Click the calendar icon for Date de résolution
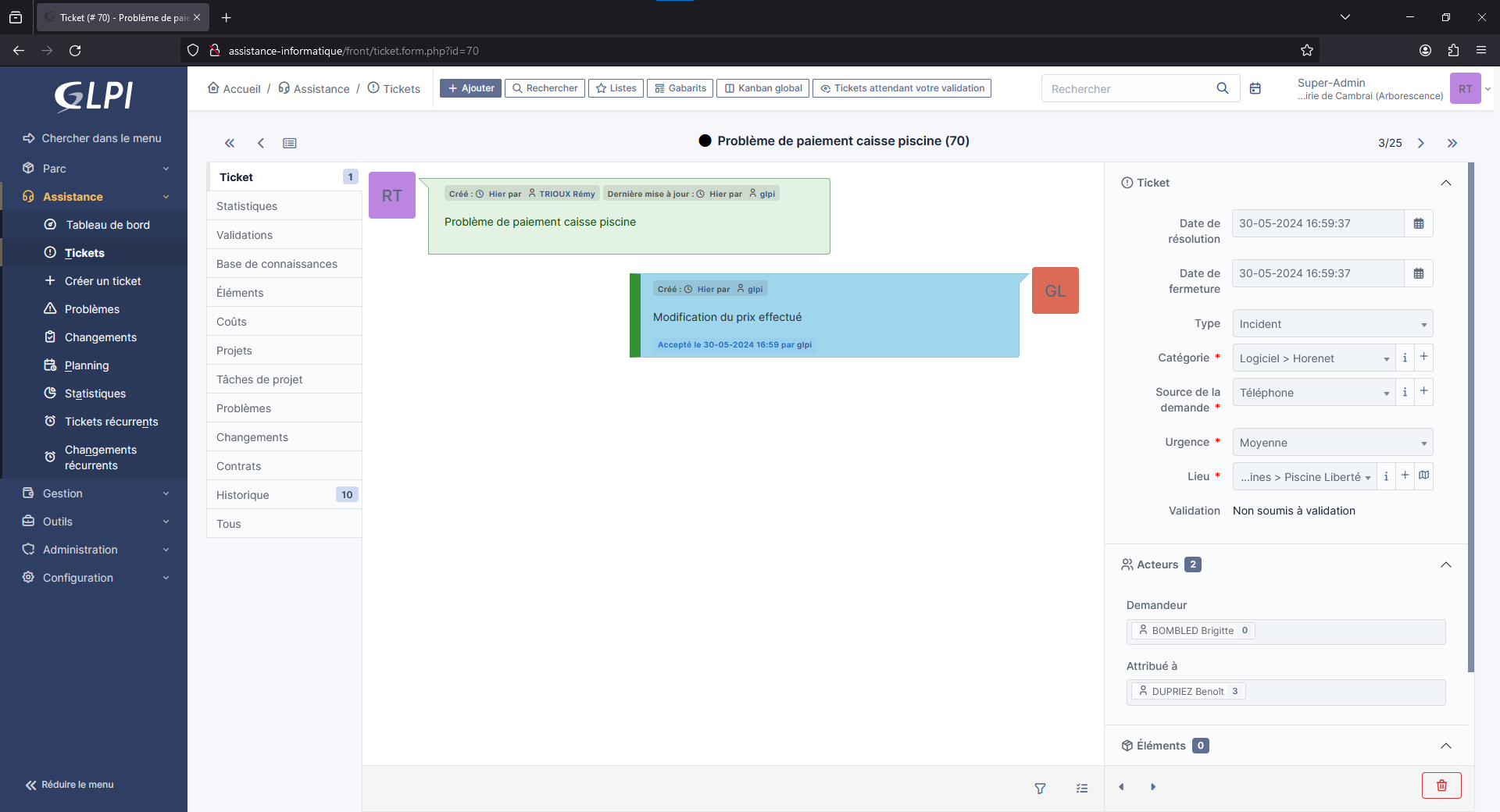The height and width of the screenshot is (812, 1500). coord(1419,223)
